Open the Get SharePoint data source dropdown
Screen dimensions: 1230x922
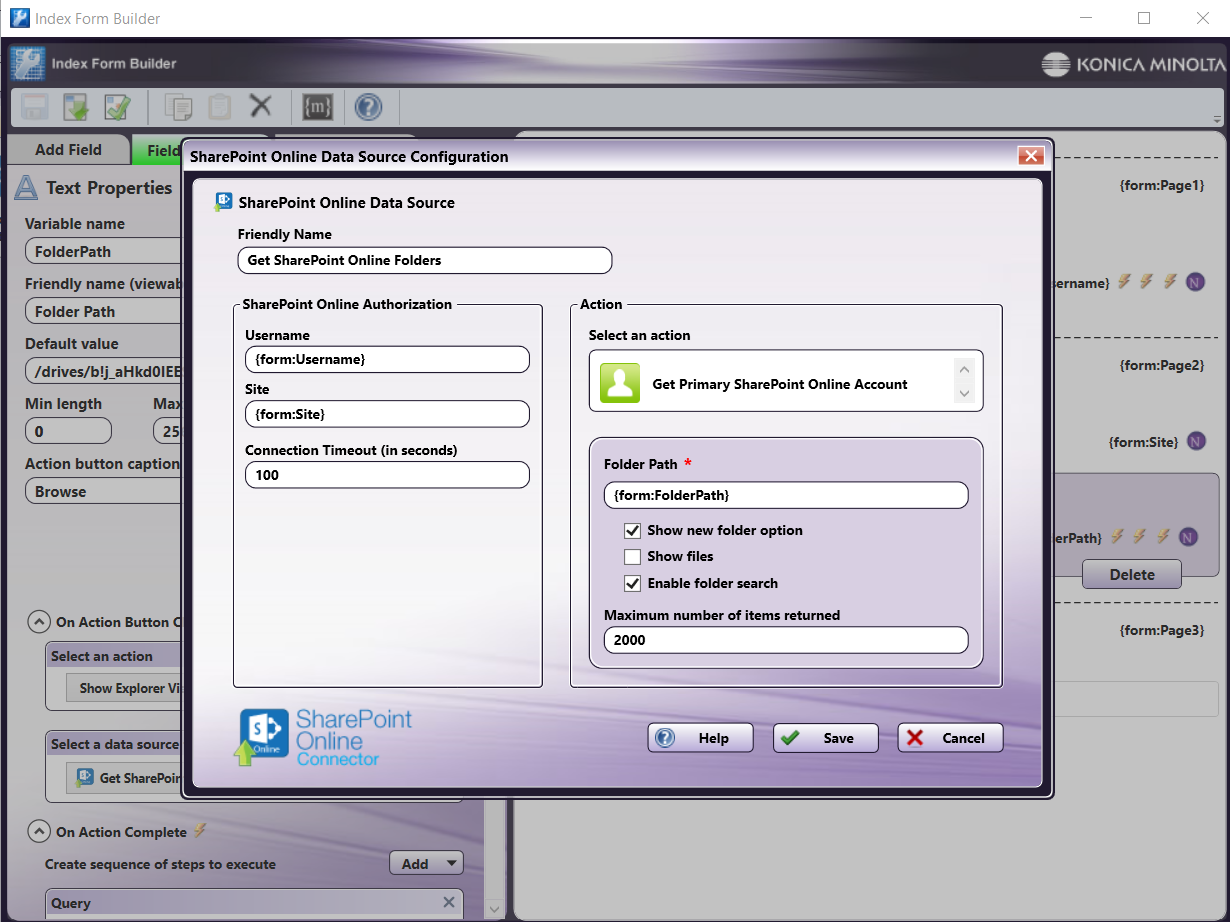pos(123,778)
